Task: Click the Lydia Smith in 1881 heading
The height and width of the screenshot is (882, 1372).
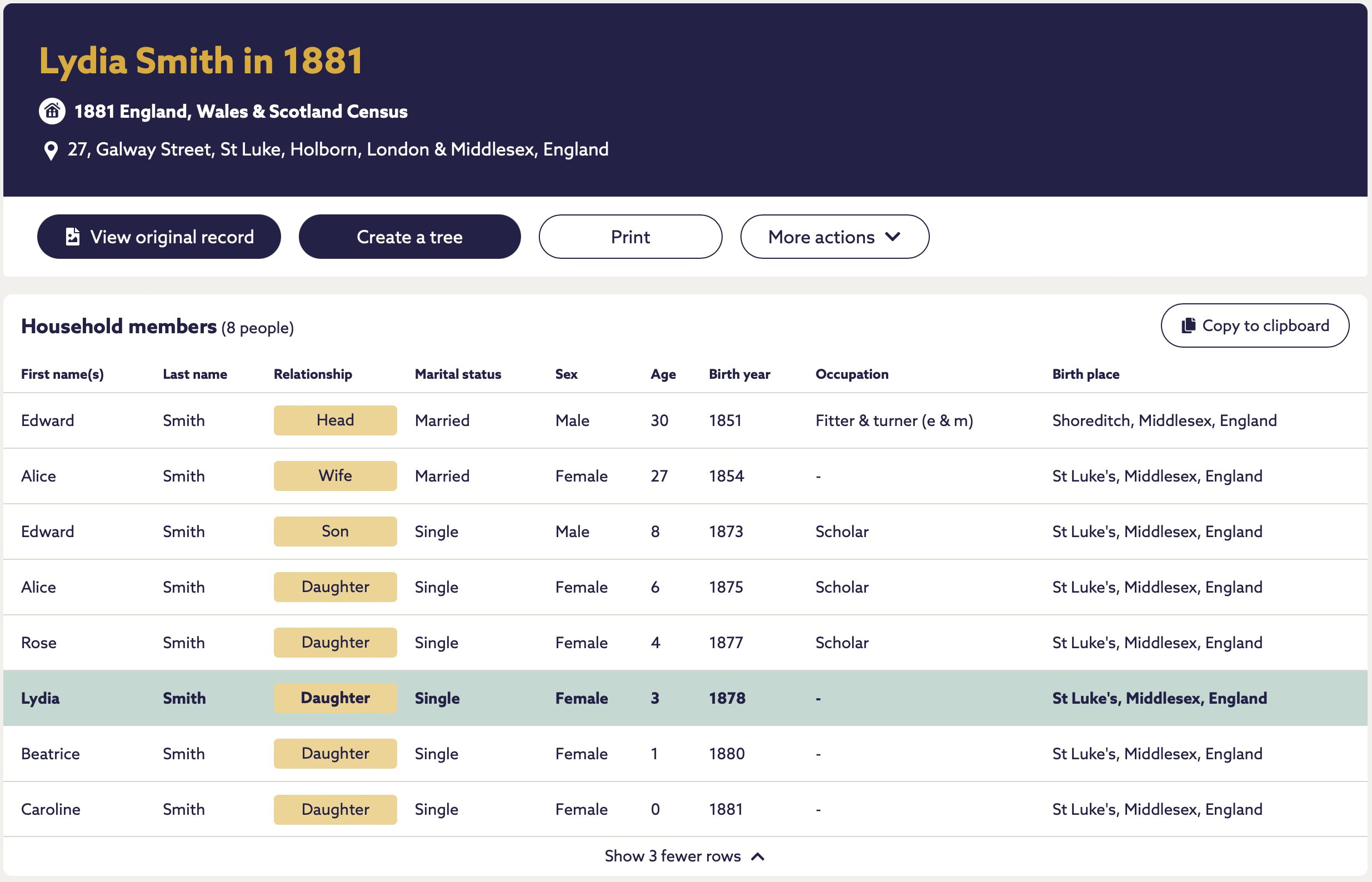Action: [201, 61]
